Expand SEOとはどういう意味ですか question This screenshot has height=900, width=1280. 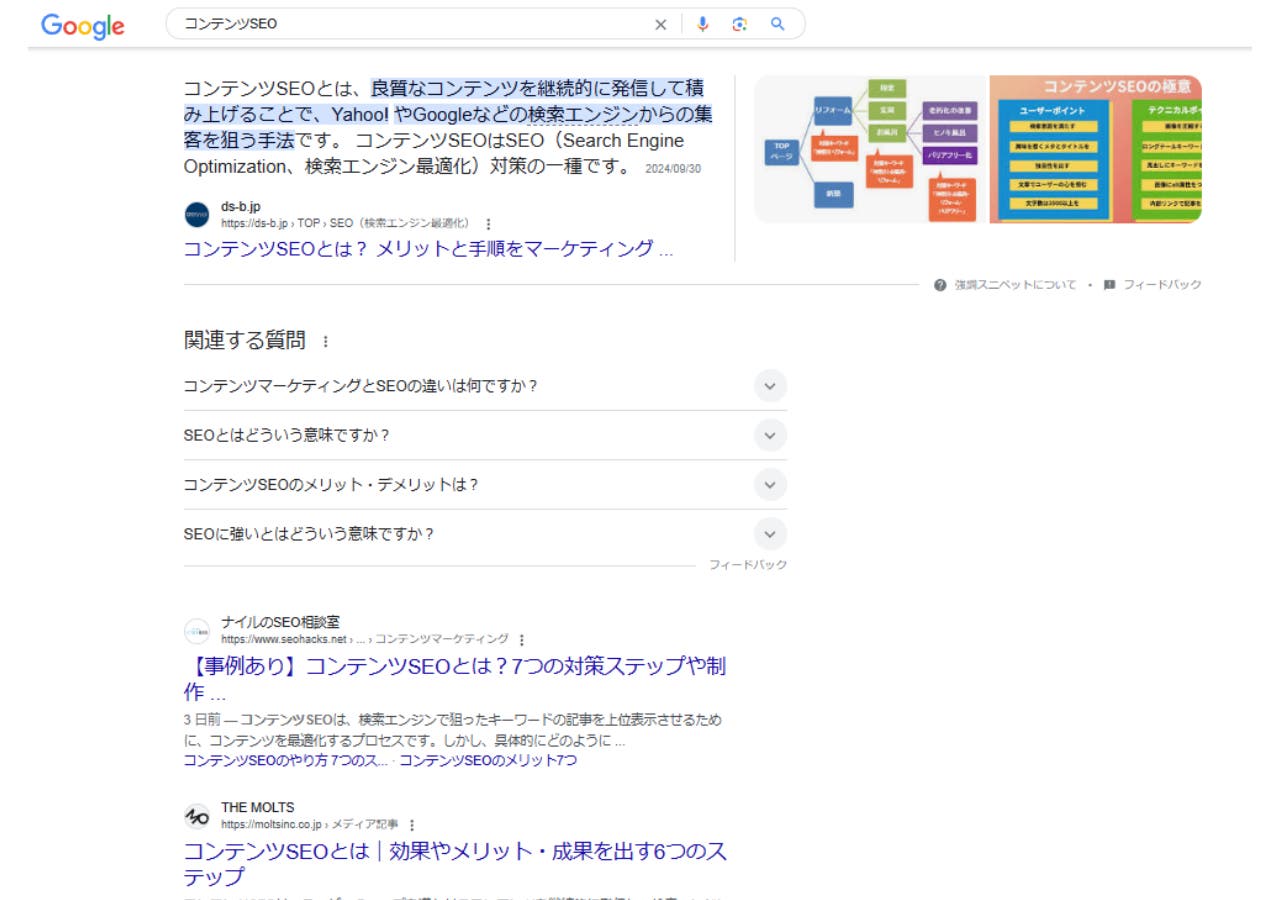(485, 435)
